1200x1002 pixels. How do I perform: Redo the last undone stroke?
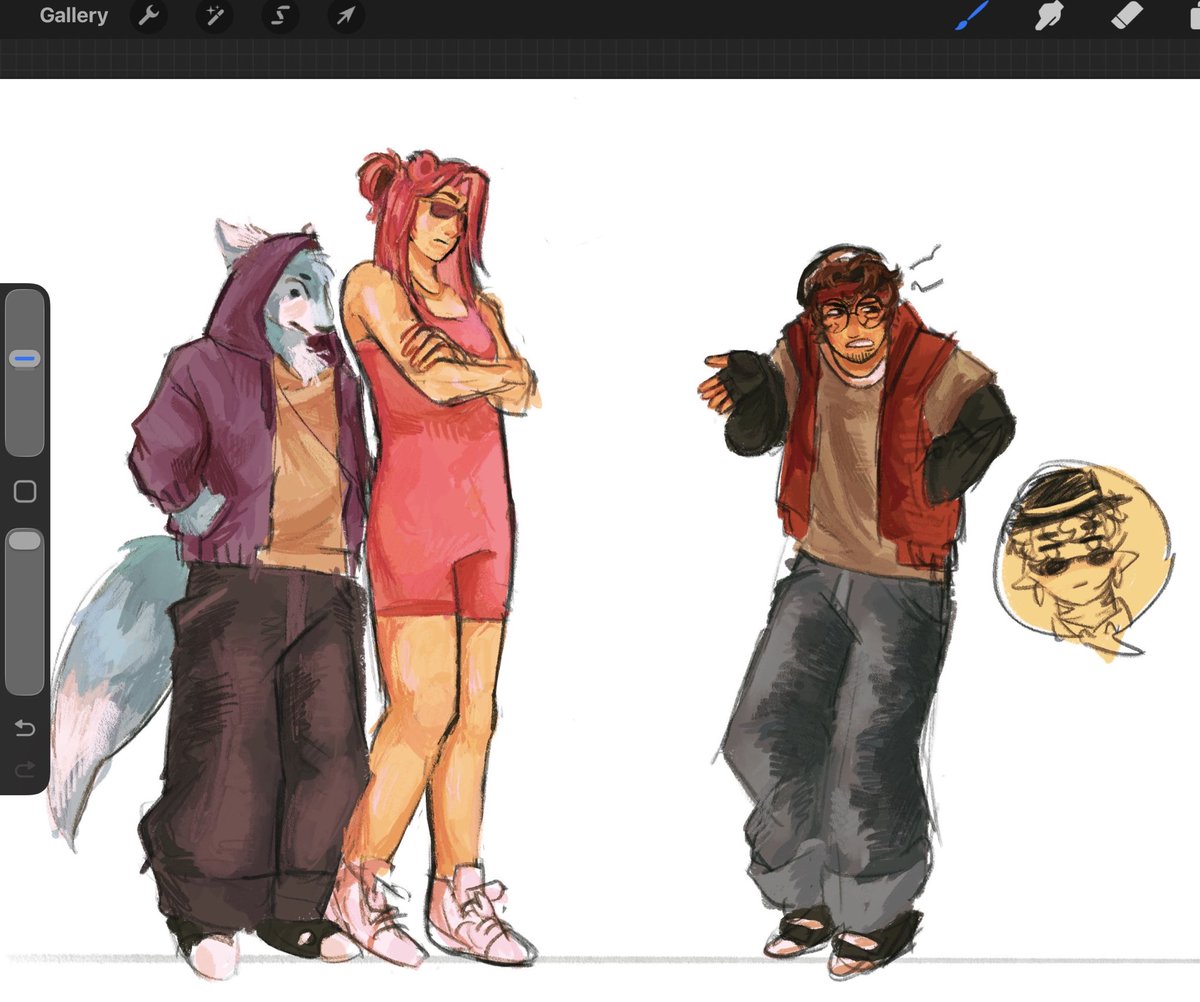[25, 769]
